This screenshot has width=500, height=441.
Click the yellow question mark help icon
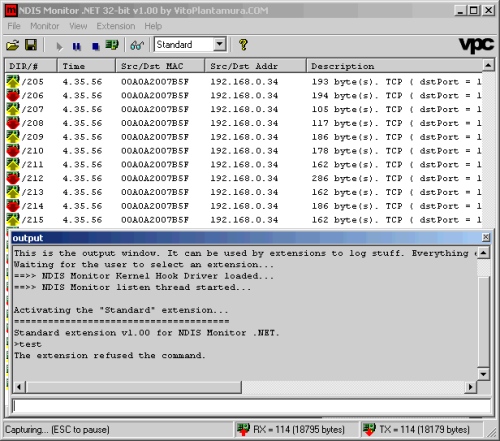(x=243, y=45)
